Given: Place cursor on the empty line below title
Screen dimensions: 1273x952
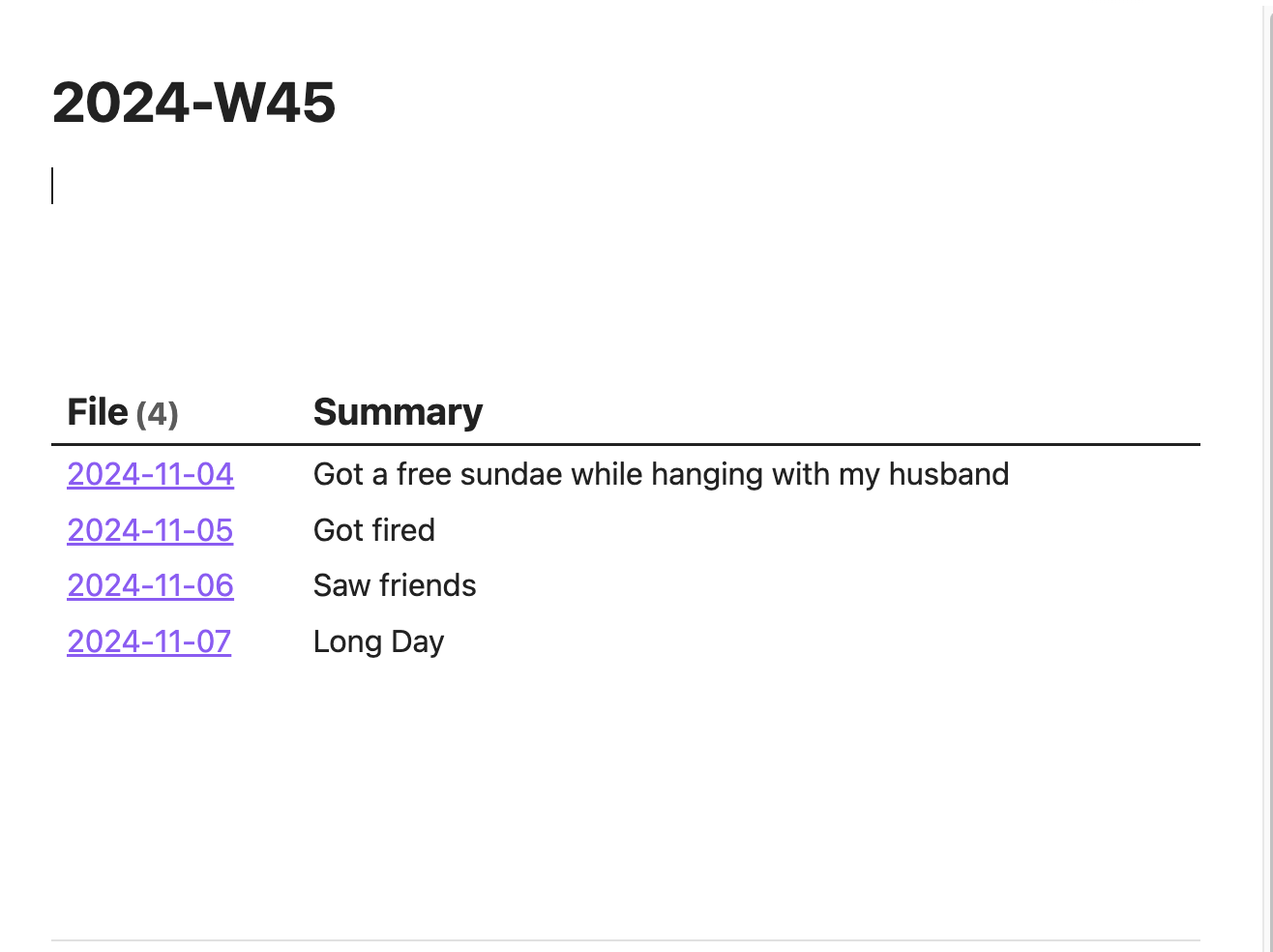Looking at the screenshot, I should point(290,186).
